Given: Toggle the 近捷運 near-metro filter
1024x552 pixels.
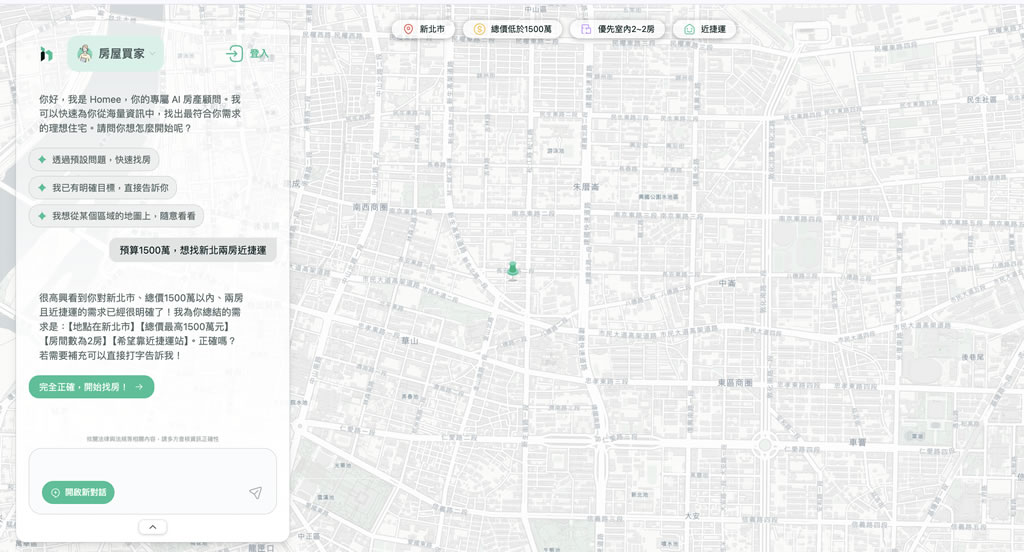Looking at the screenshot, I should (704, 30).
